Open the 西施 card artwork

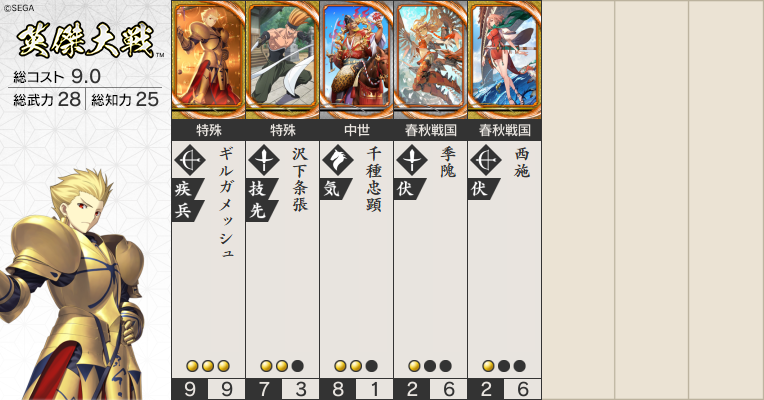[x=505, y=59]
